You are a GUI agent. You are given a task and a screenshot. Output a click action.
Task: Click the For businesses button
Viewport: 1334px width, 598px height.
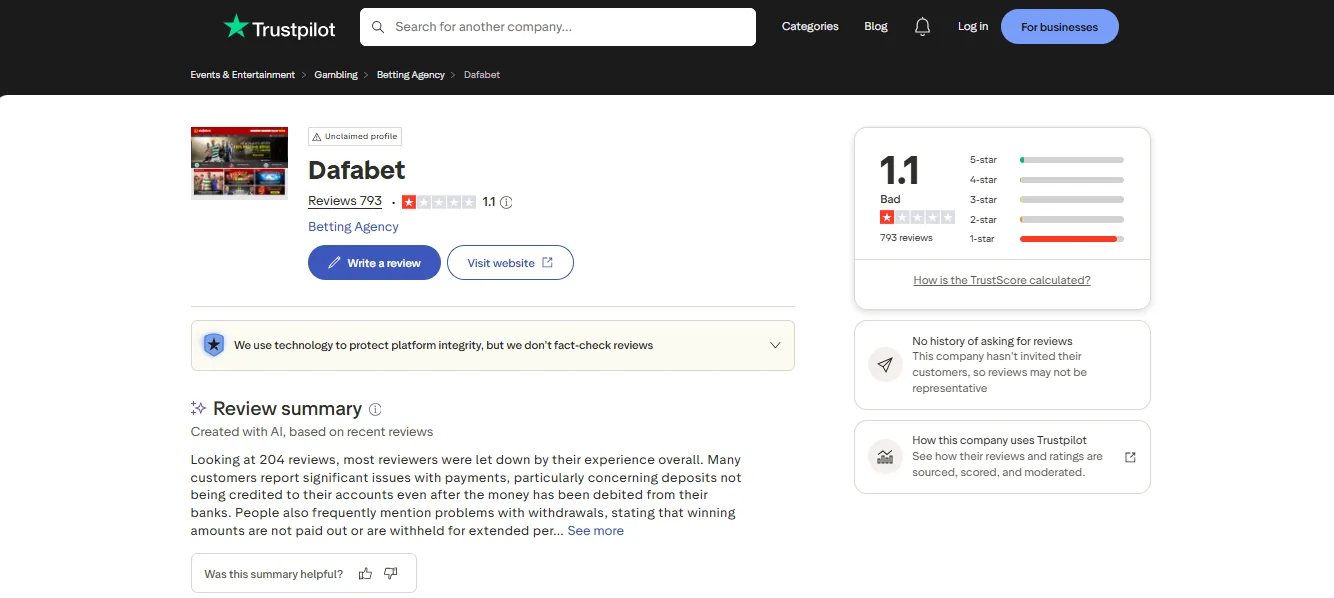(x=1059, y=27)
